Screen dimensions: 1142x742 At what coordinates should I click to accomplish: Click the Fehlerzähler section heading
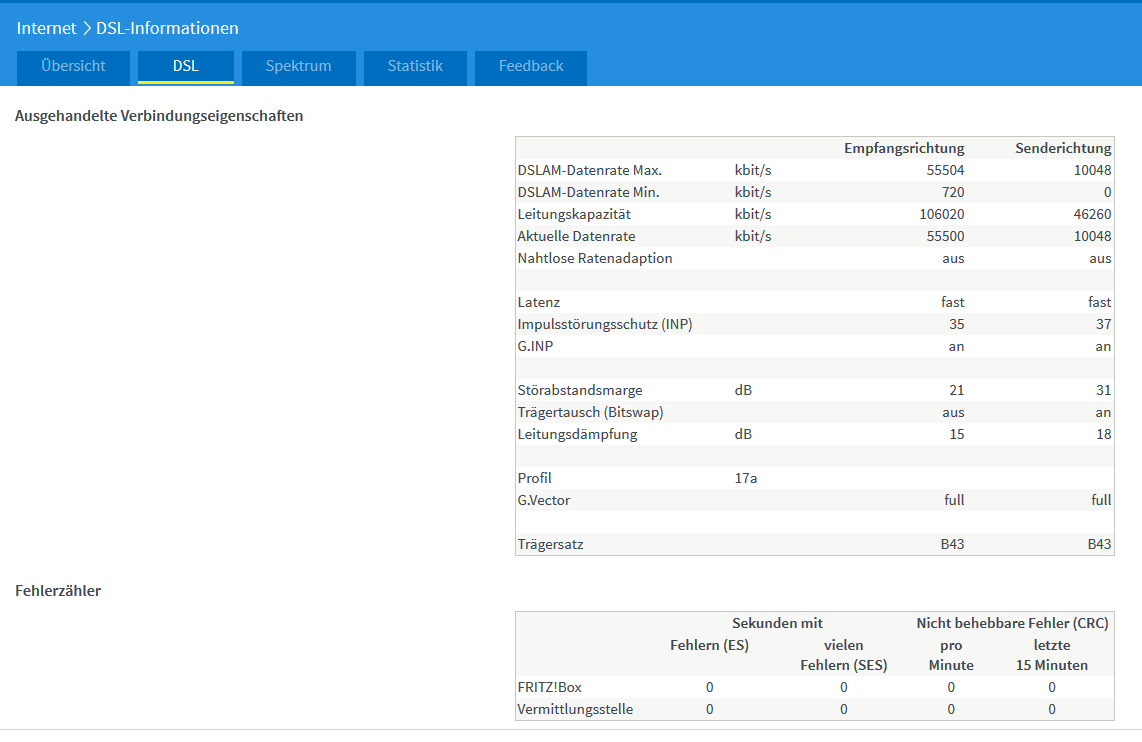tap(58, 591)
